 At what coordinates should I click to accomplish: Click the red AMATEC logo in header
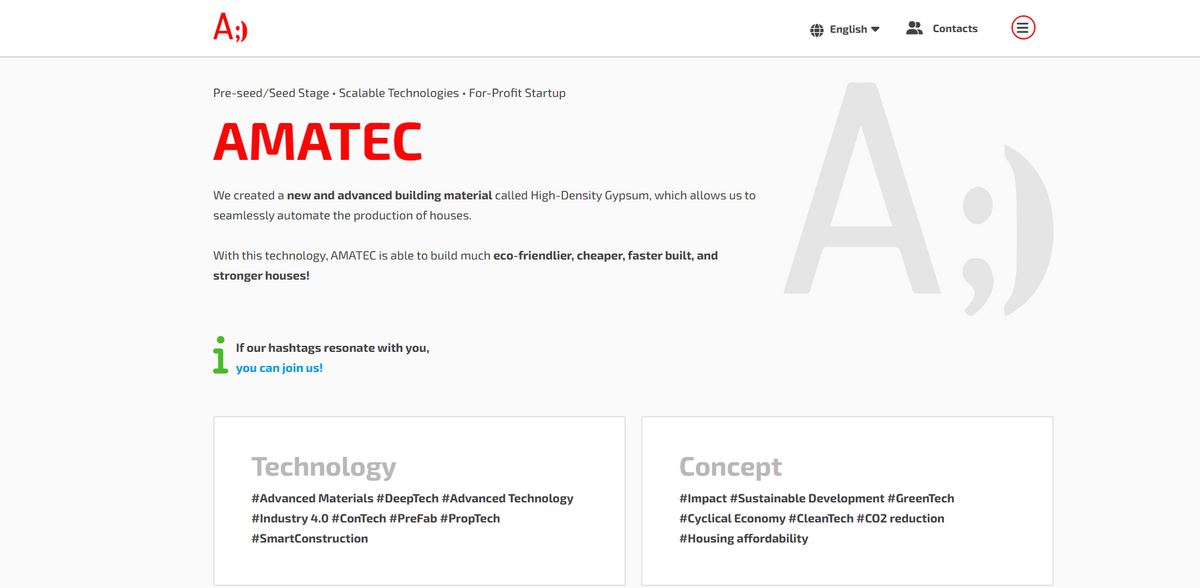230,28
